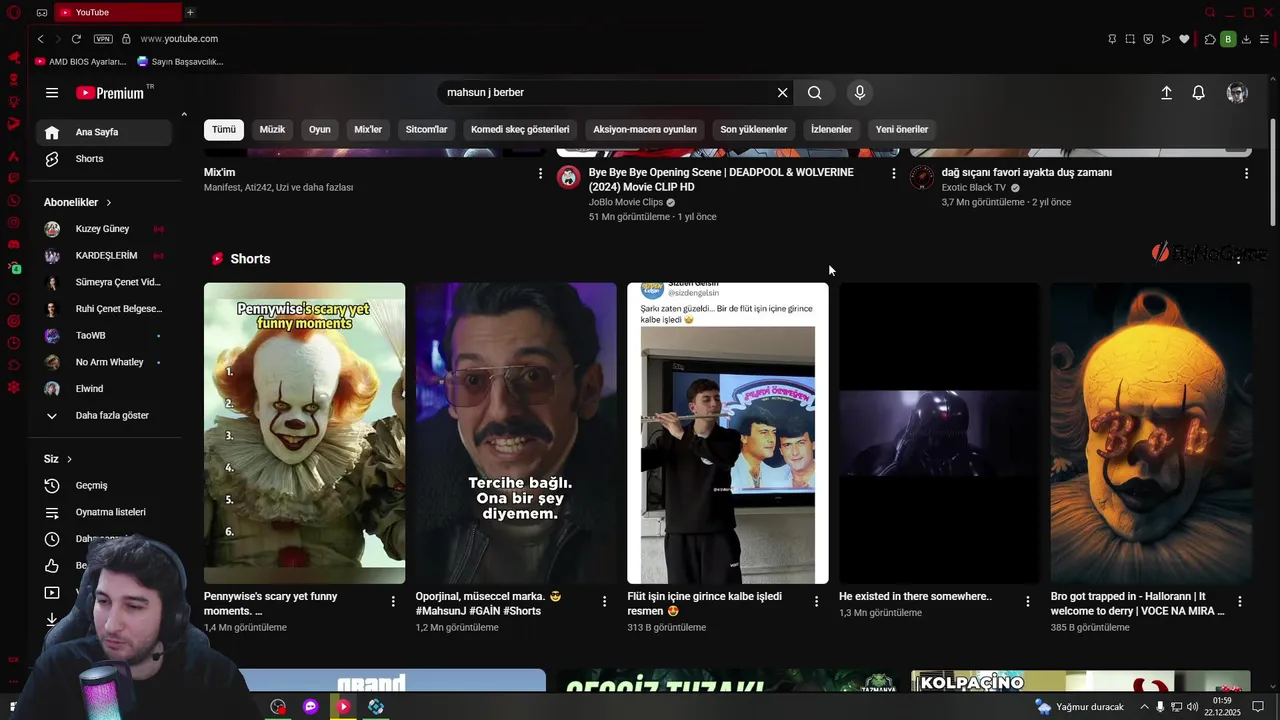
Task: Open Oynatma listeleri in the sidebar
Action: pyautogui.click(x=106, y=512)
